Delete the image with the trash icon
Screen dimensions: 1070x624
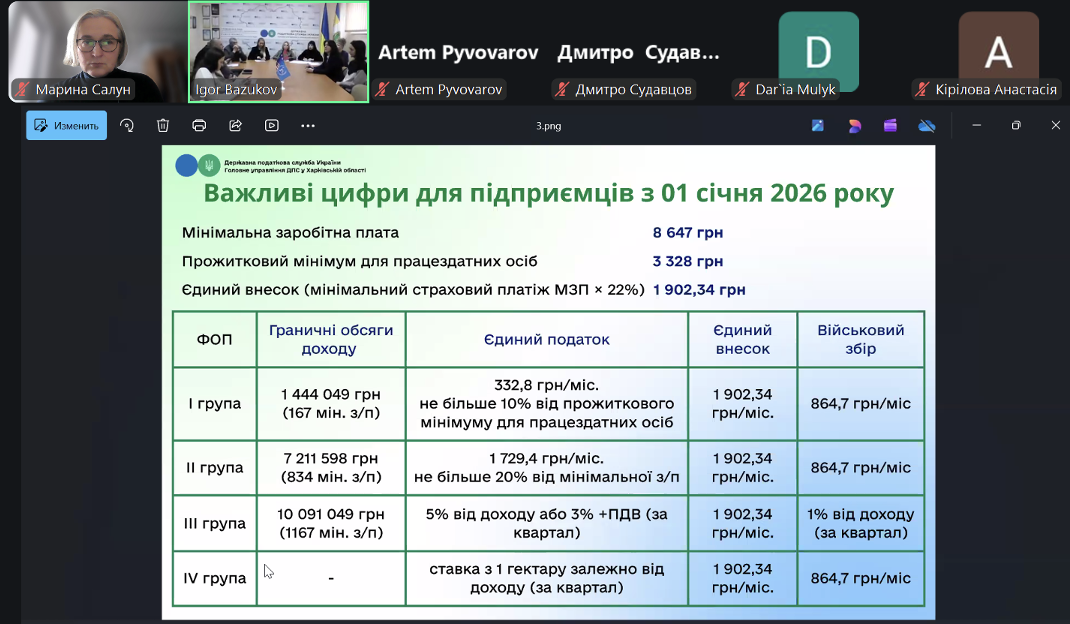point(163,125)
